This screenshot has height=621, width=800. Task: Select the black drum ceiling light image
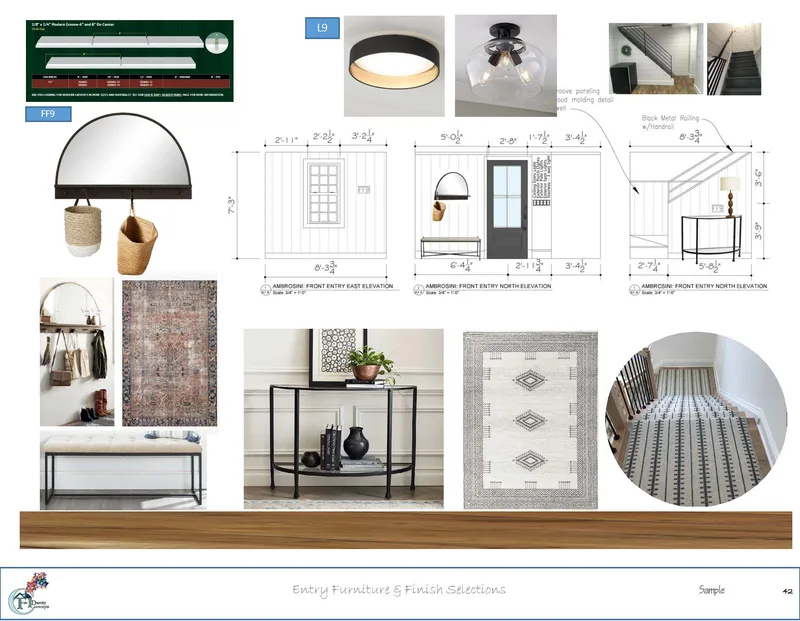coord(394,66)
